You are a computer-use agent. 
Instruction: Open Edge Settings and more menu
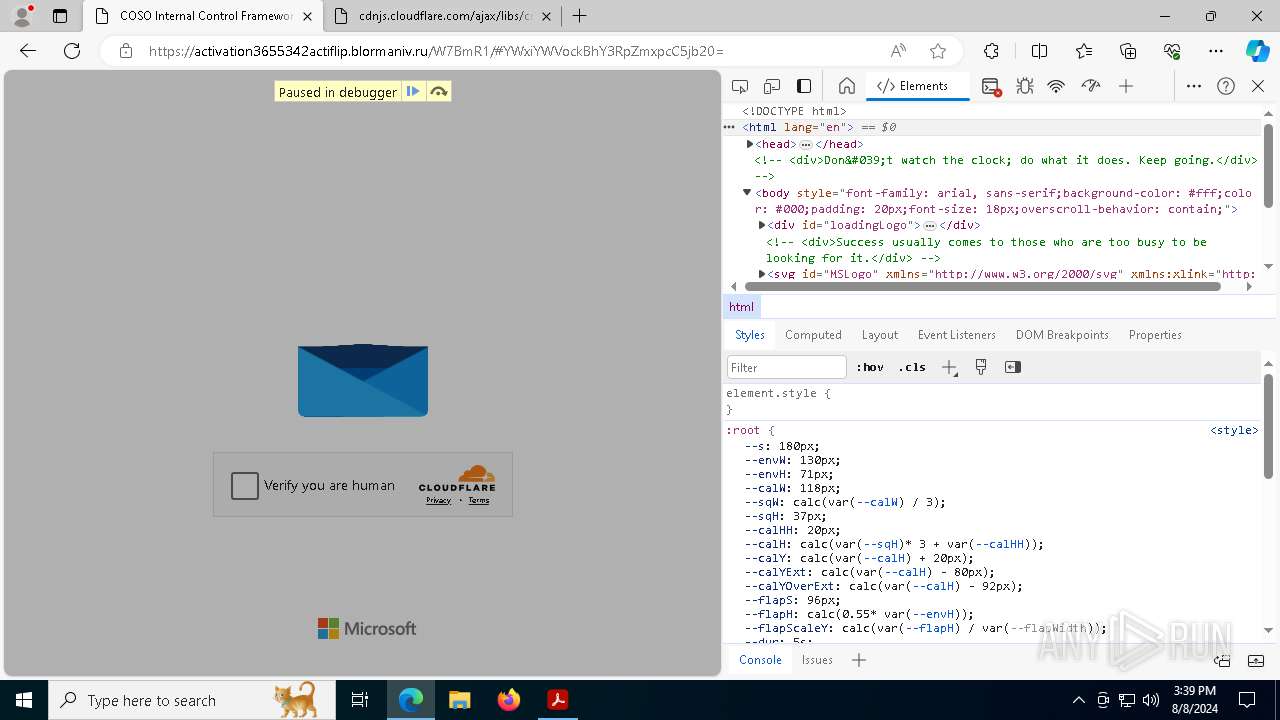pos(1216,51)
